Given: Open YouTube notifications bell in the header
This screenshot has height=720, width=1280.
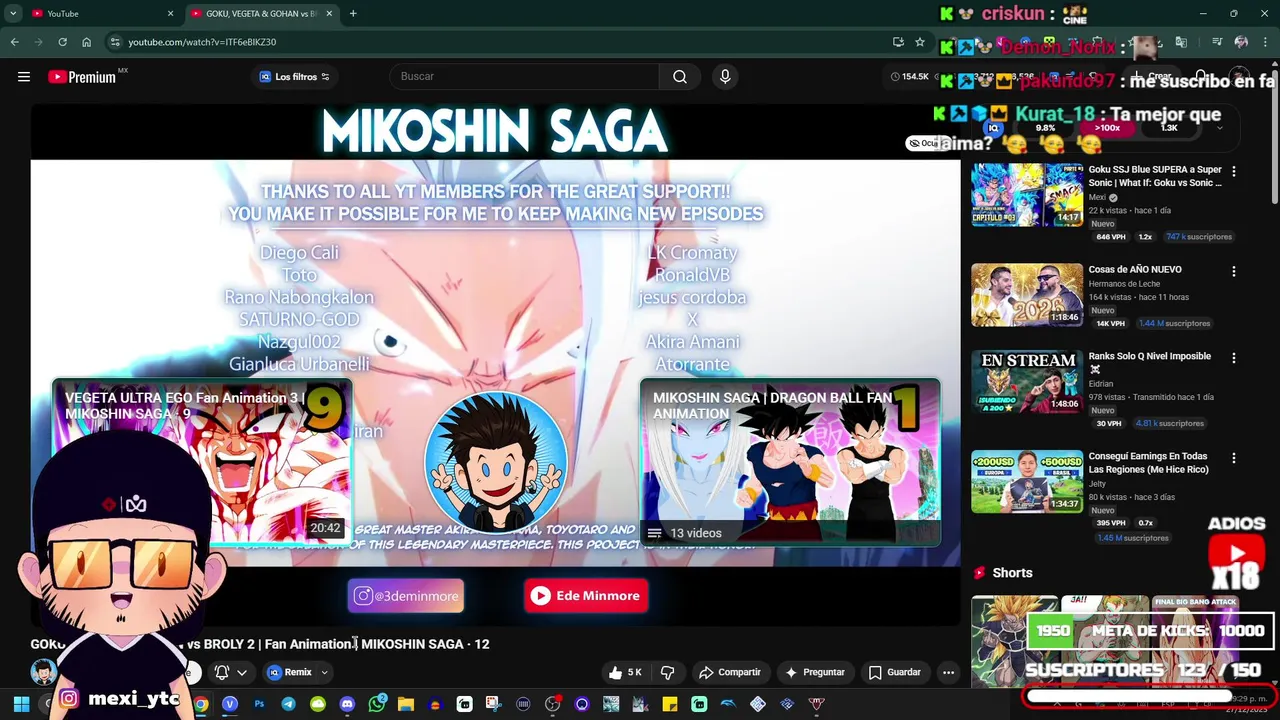Looking at the screenshot, I should (1201, 77).
